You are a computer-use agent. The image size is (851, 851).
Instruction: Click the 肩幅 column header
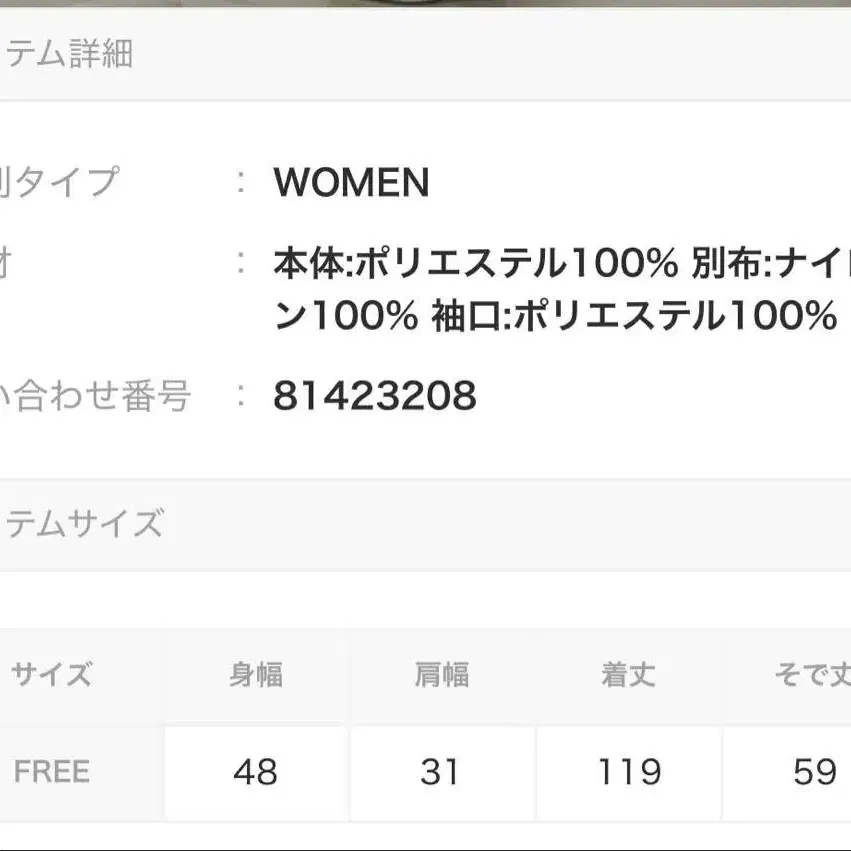pyautogui.click(x=441, y=675)
